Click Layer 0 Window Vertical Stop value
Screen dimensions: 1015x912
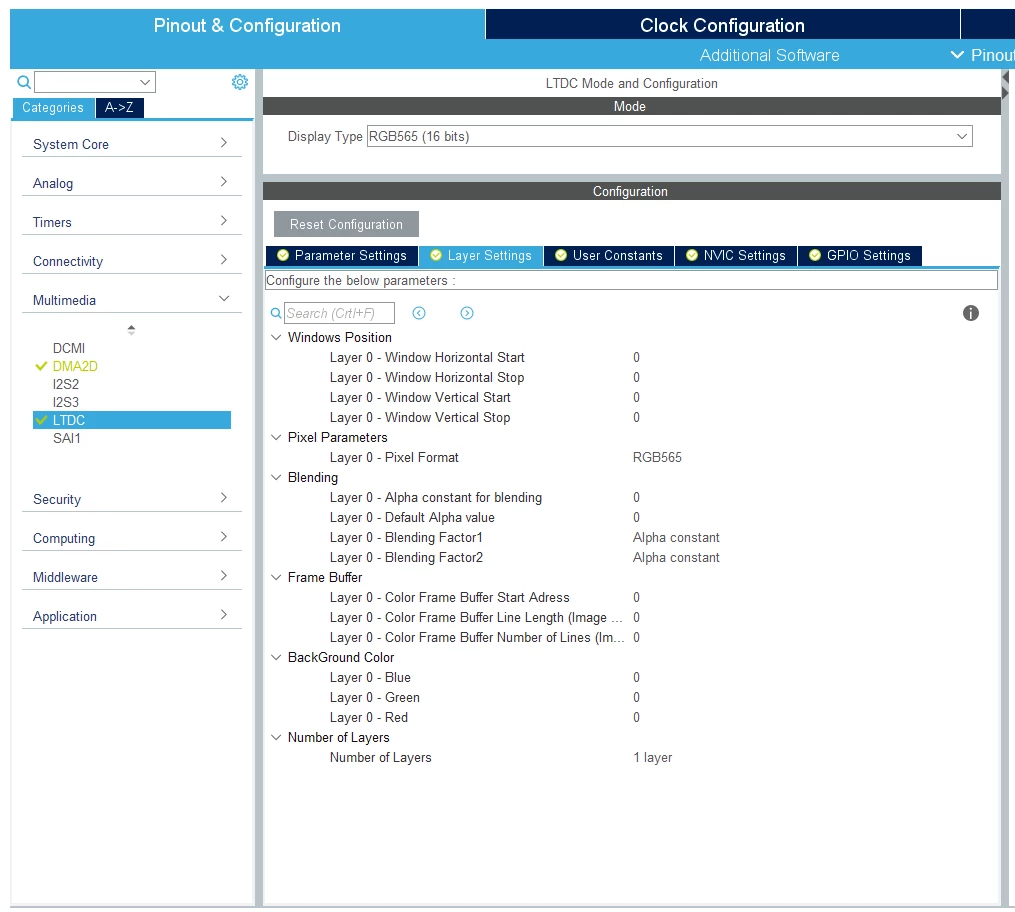click(x=636, y=417)
